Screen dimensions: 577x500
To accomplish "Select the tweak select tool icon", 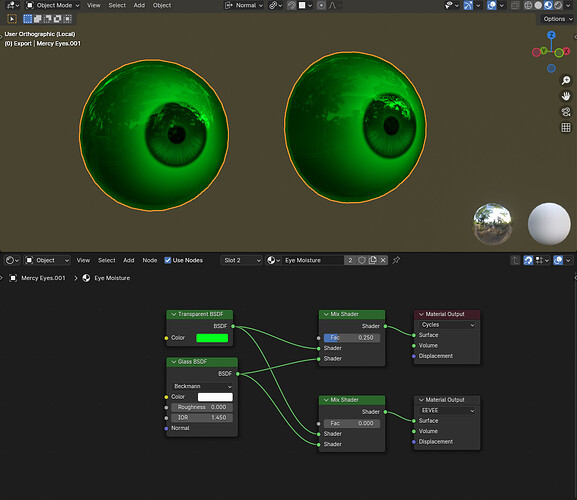I will pyautogui.click(x=12, y=19).
